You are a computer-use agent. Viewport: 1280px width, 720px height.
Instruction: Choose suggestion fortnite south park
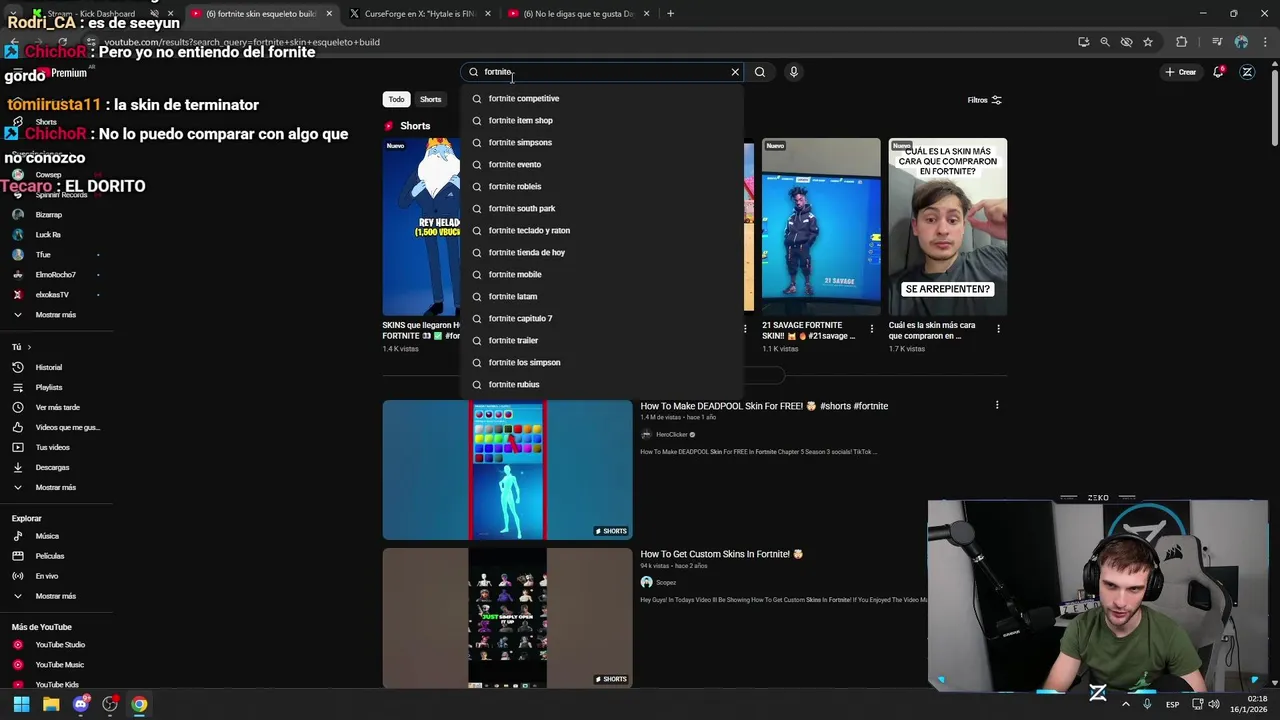pos(602,208)
